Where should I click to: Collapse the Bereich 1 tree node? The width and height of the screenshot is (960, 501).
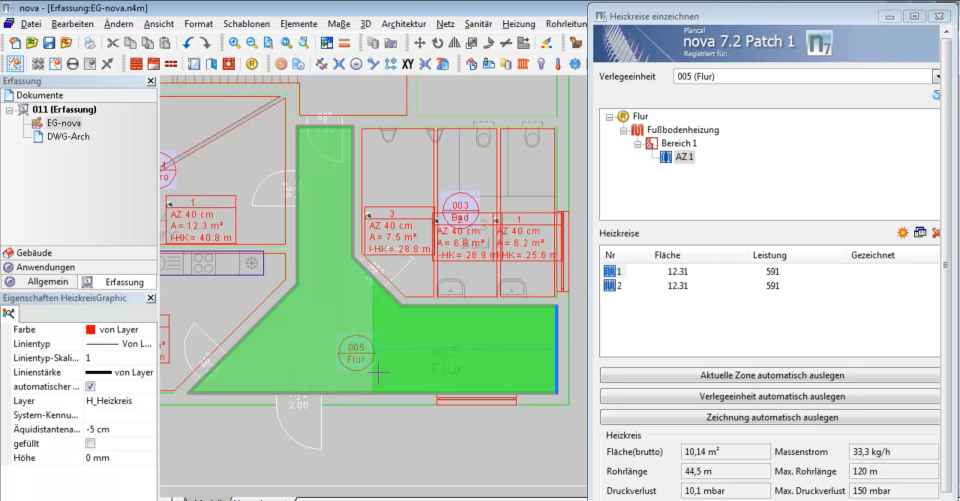click(x=637, y=143)
